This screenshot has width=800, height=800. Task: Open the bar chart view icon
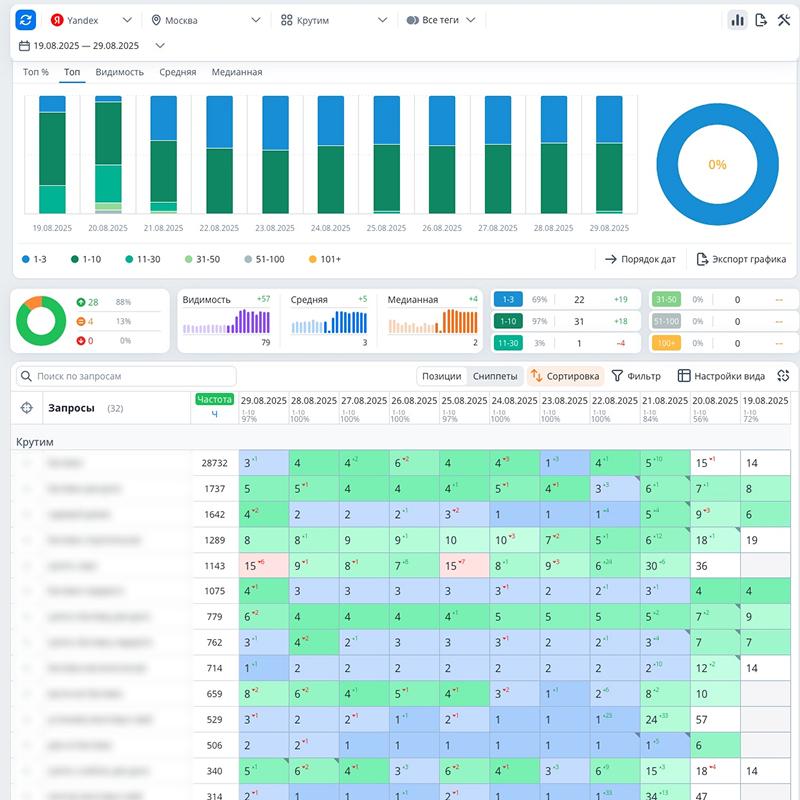pyautogui.click(x=737, y=20)
